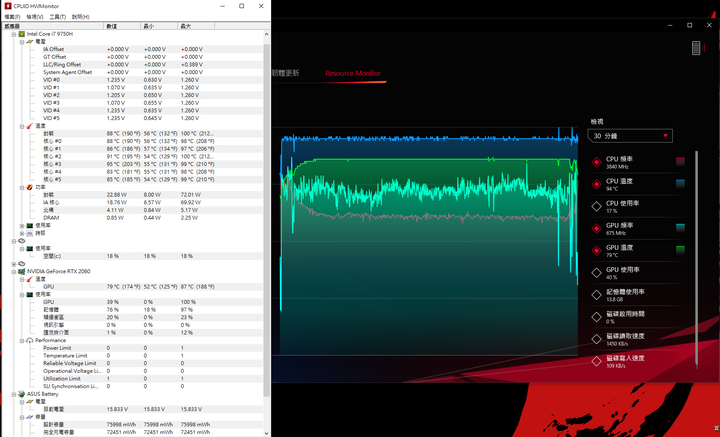The height and width of the screenshot is (437, 720).
Task: Click the 最小 column header
Action: [159, 26]
